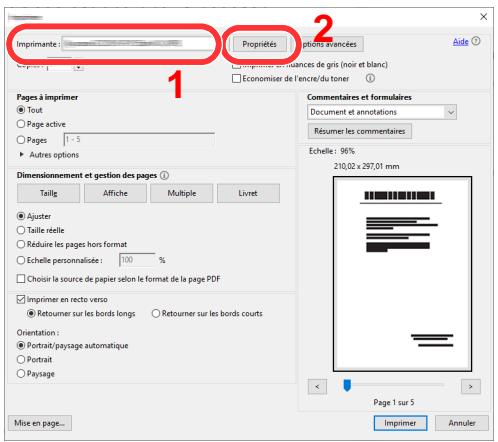The image size is (498, 442).
Task: Select the Tout radio button
Action: 21,110
